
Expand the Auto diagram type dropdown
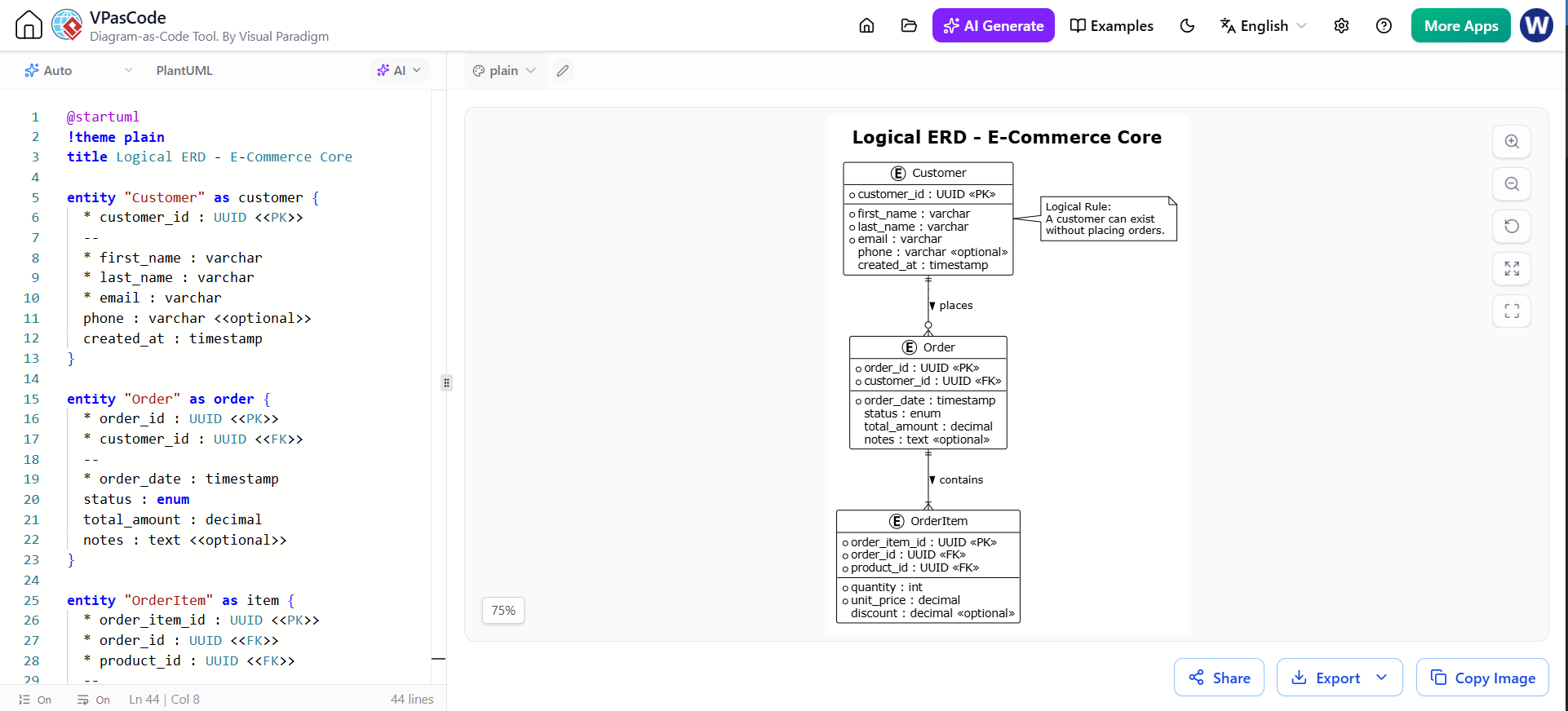coord(78,70)
